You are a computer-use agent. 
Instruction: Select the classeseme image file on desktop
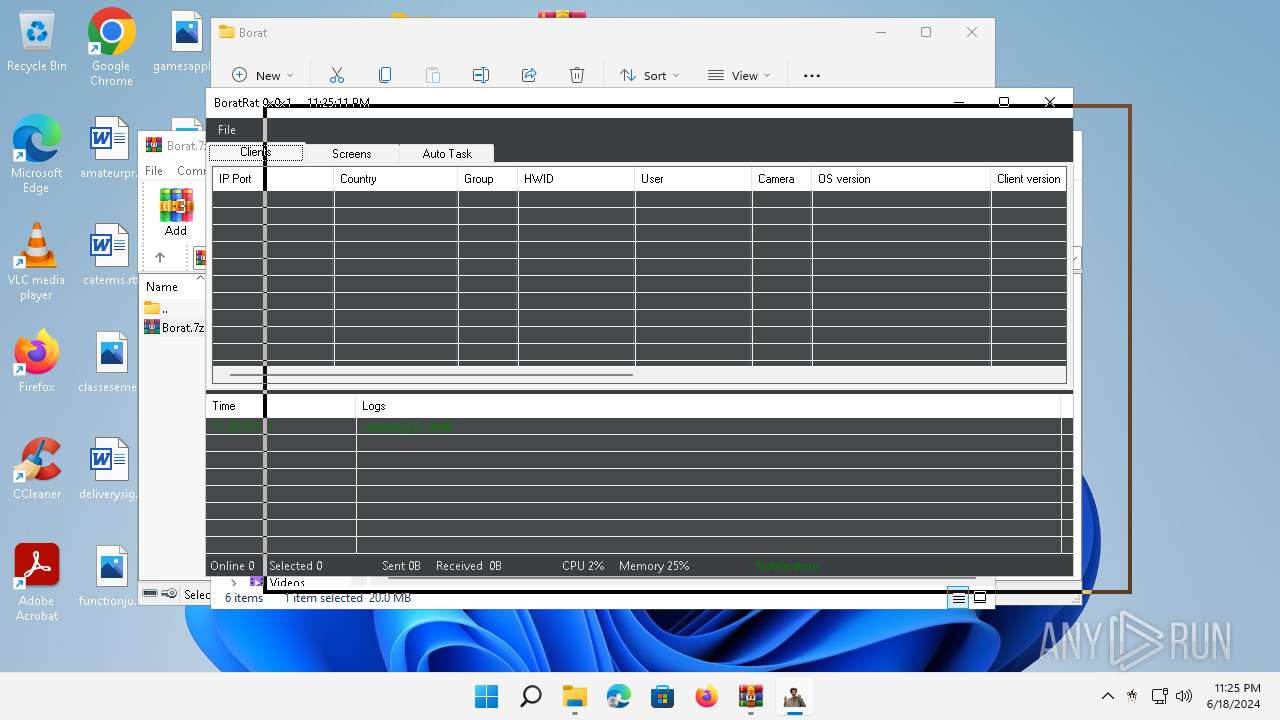coord(110,362)
